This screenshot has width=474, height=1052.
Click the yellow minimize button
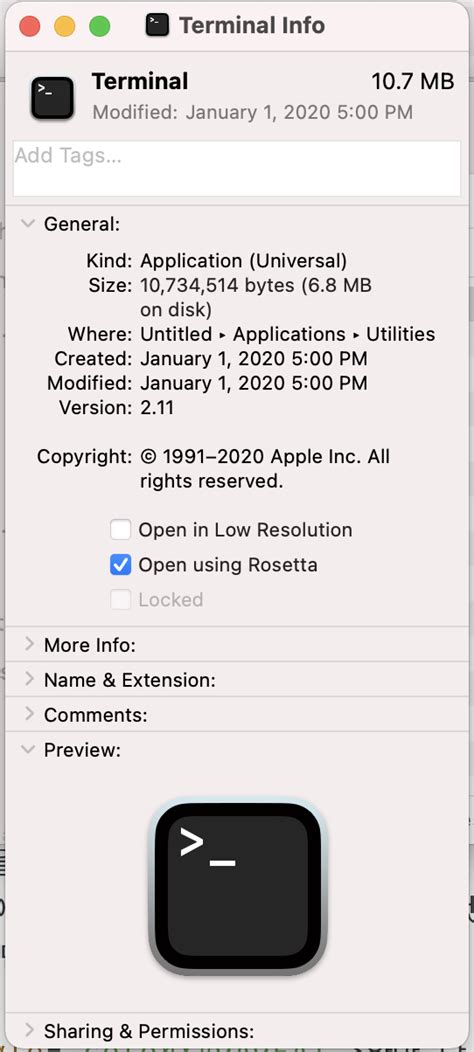point(65,27)
